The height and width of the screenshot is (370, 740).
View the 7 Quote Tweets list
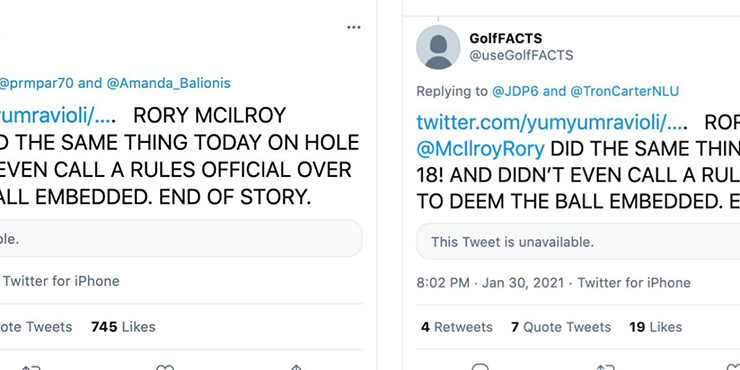[x=561, y=327]
